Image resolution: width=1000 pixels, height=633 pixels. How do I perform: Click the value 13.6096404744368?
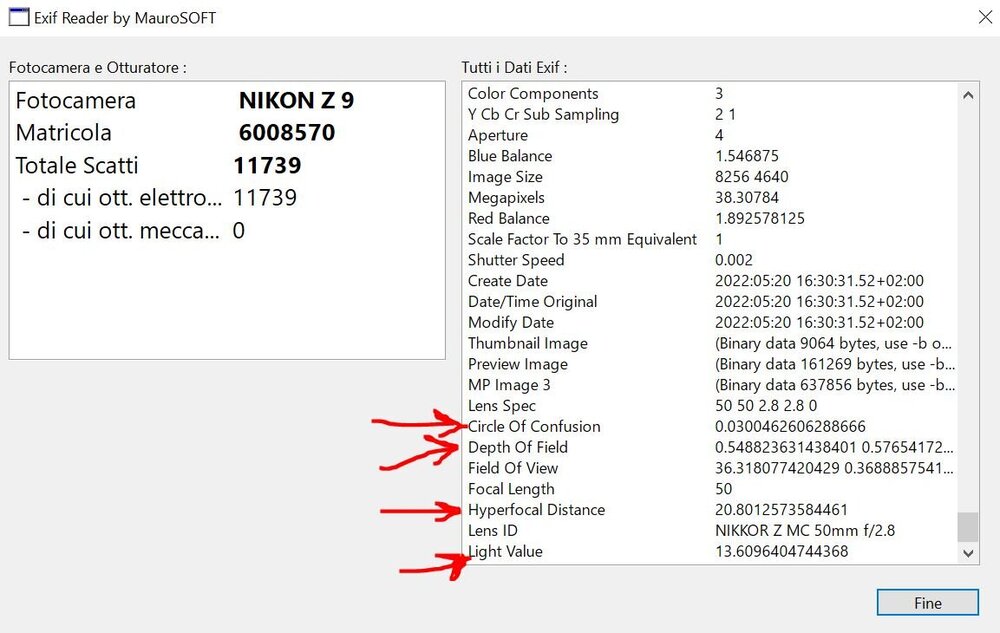click(781, 551)
